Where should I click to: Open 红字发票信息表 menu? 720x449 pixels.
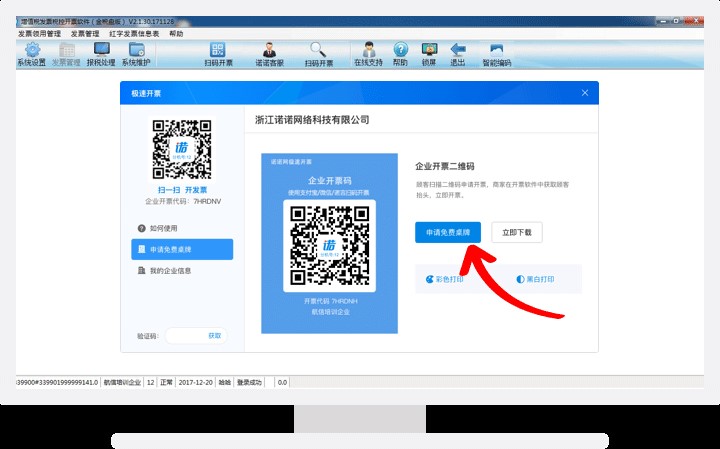pos(134,34)
